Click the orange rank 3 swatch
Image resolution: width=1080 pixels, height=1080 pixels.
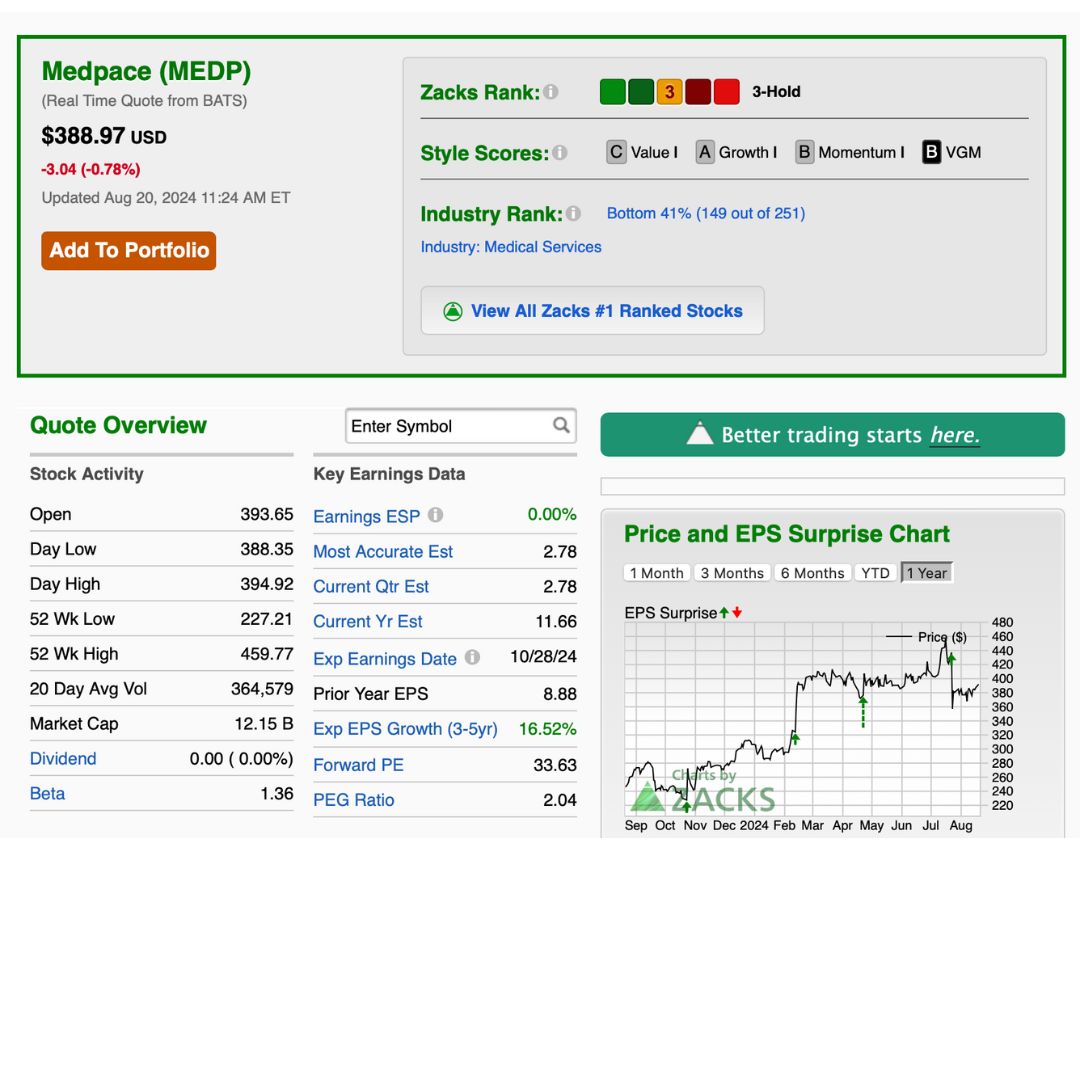669,92
